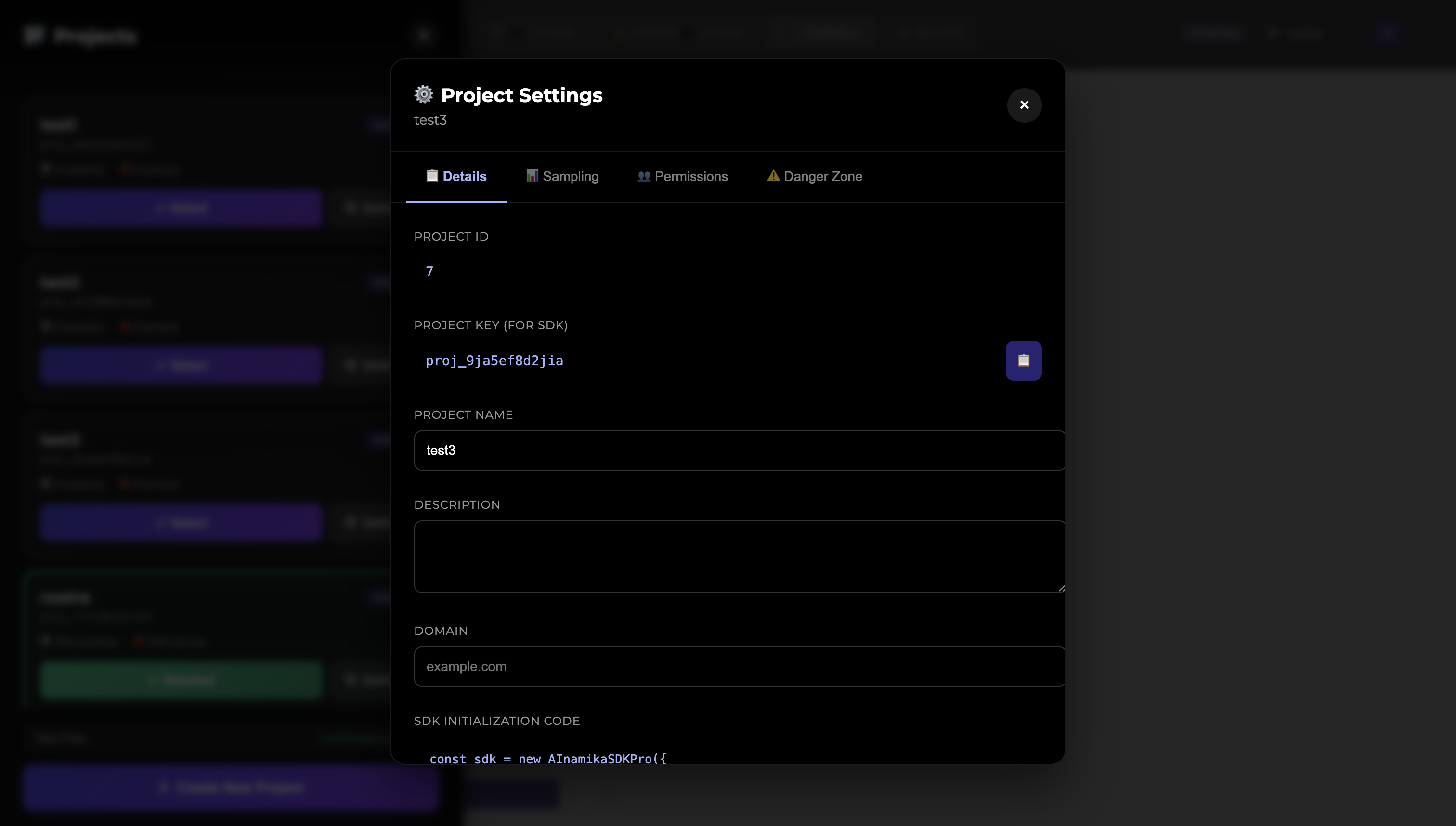1456x826 pixels.
Task: Close the Project Settings dialog
Action: [x=1024, y=105]
